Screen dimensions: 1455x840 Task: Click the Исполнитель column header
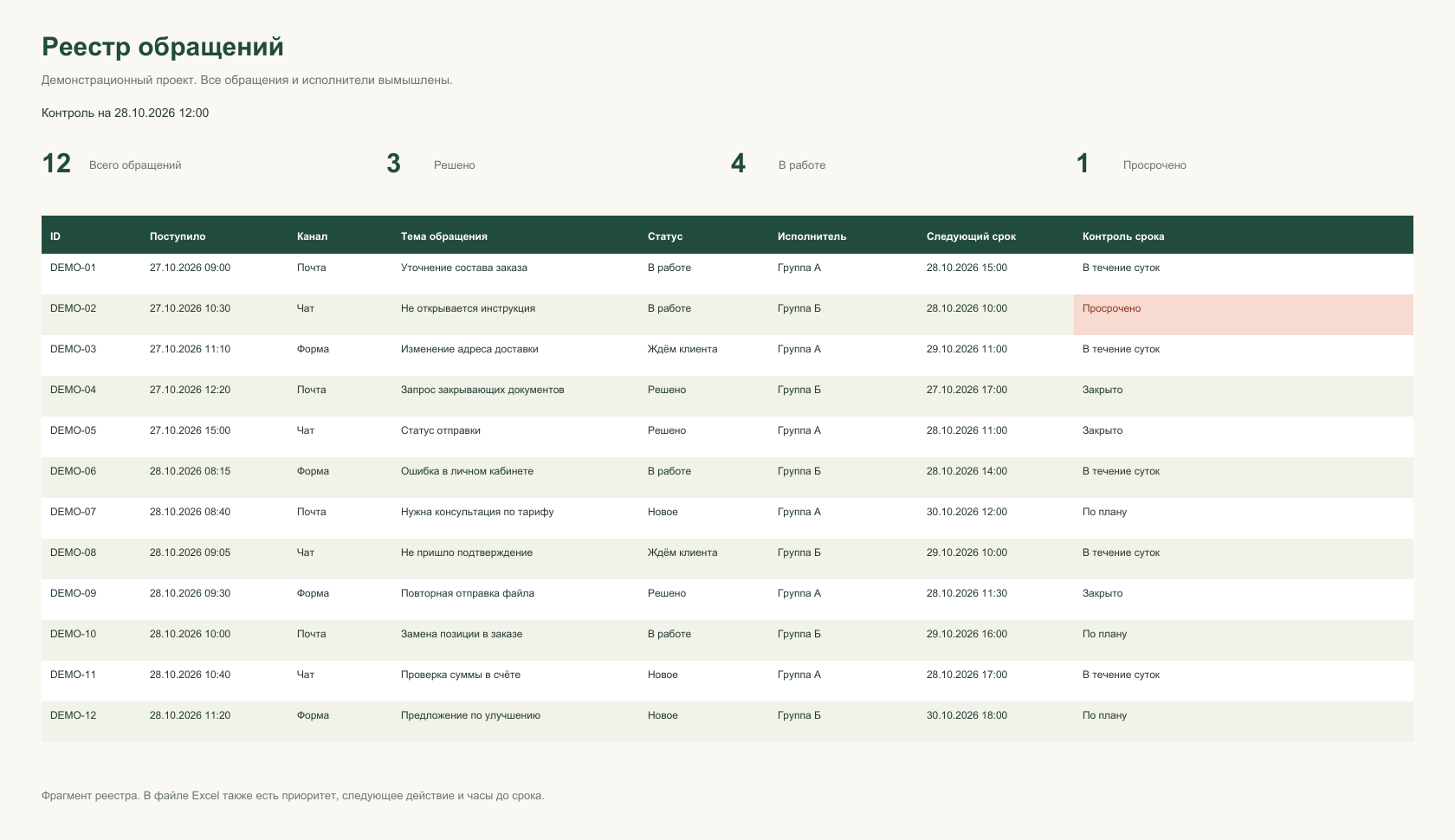pos(812,236)
